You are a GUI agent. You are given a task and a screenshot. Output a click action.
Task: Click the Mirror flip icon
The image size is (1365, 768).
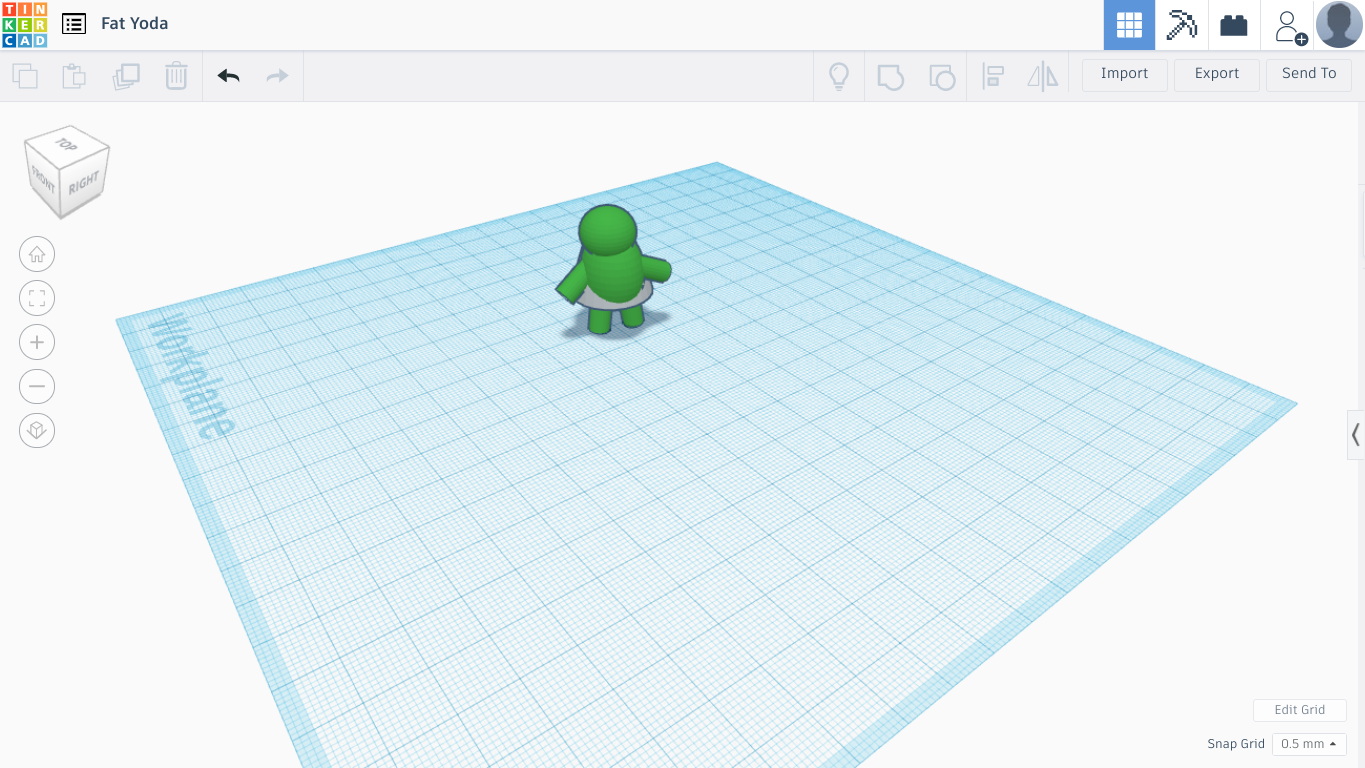(x=1042, y=76)
